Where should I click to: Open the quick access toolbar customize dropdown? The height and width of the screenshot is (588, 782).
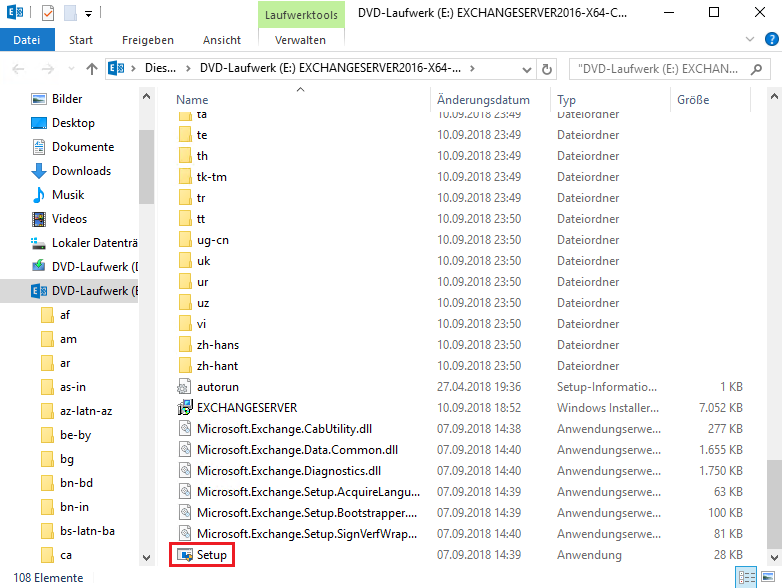[x=88, y=14]
